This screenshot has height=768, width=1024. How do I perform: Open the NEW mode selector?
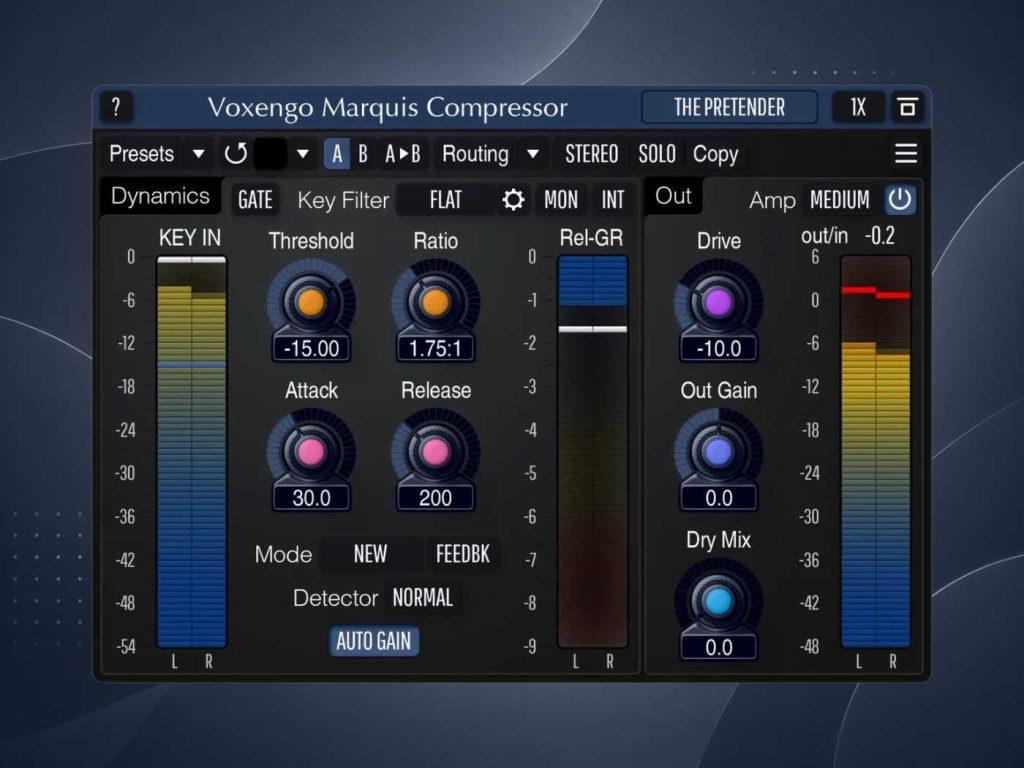click(x=370, y=554)
